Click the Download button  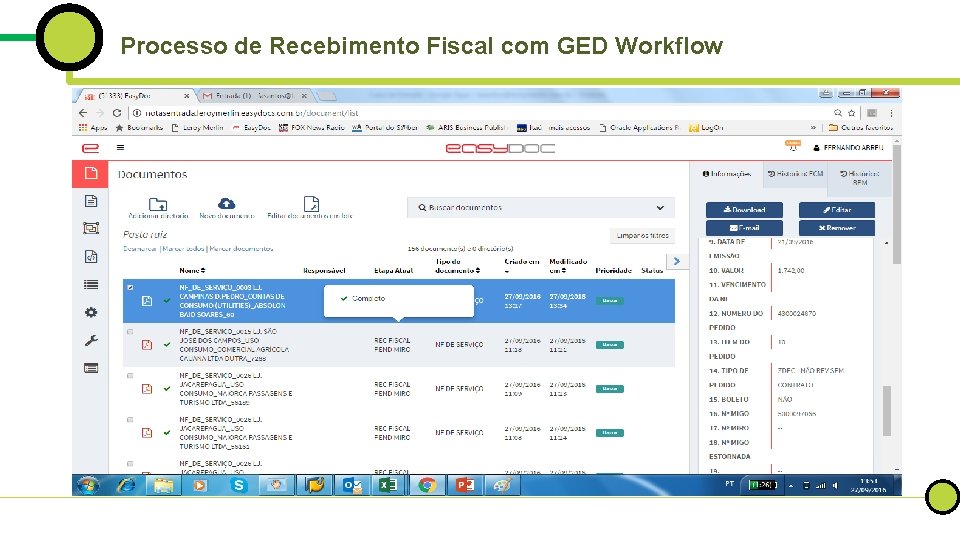pos(744,209)
